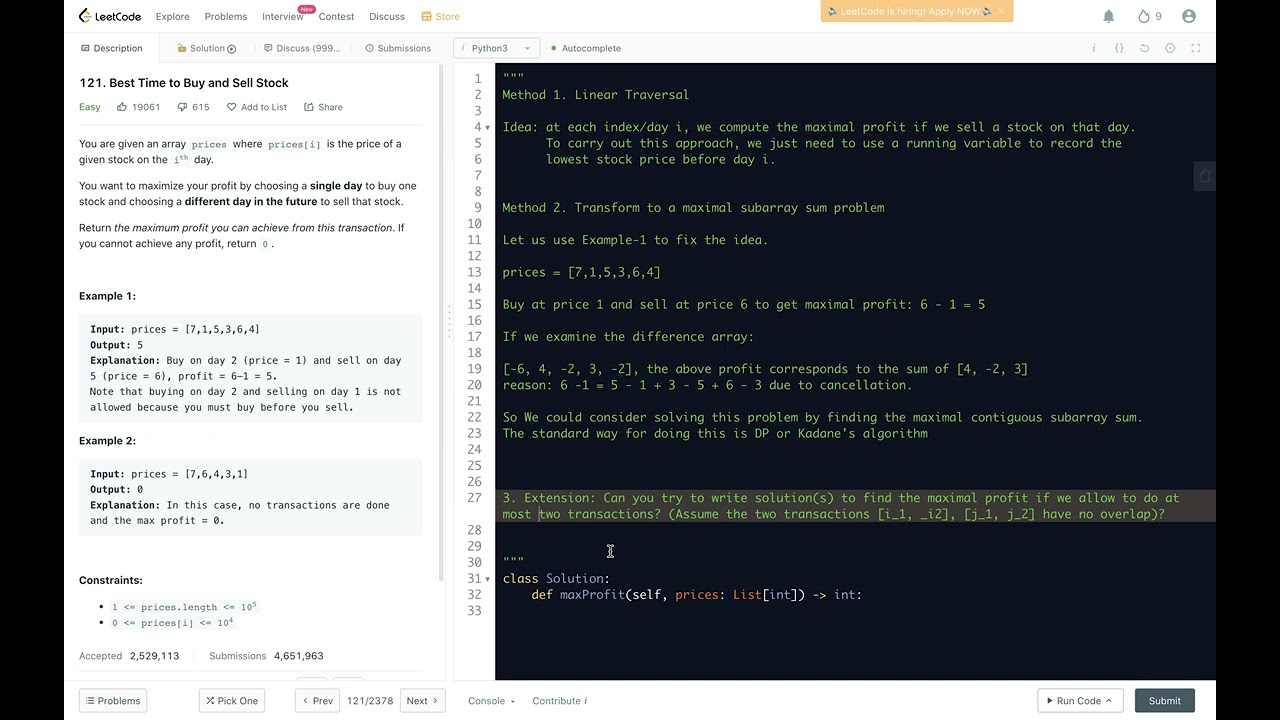This screenshot has height=720, width=1280.
Task: Open the Submissions tab
Action: [x=398, y=48]
